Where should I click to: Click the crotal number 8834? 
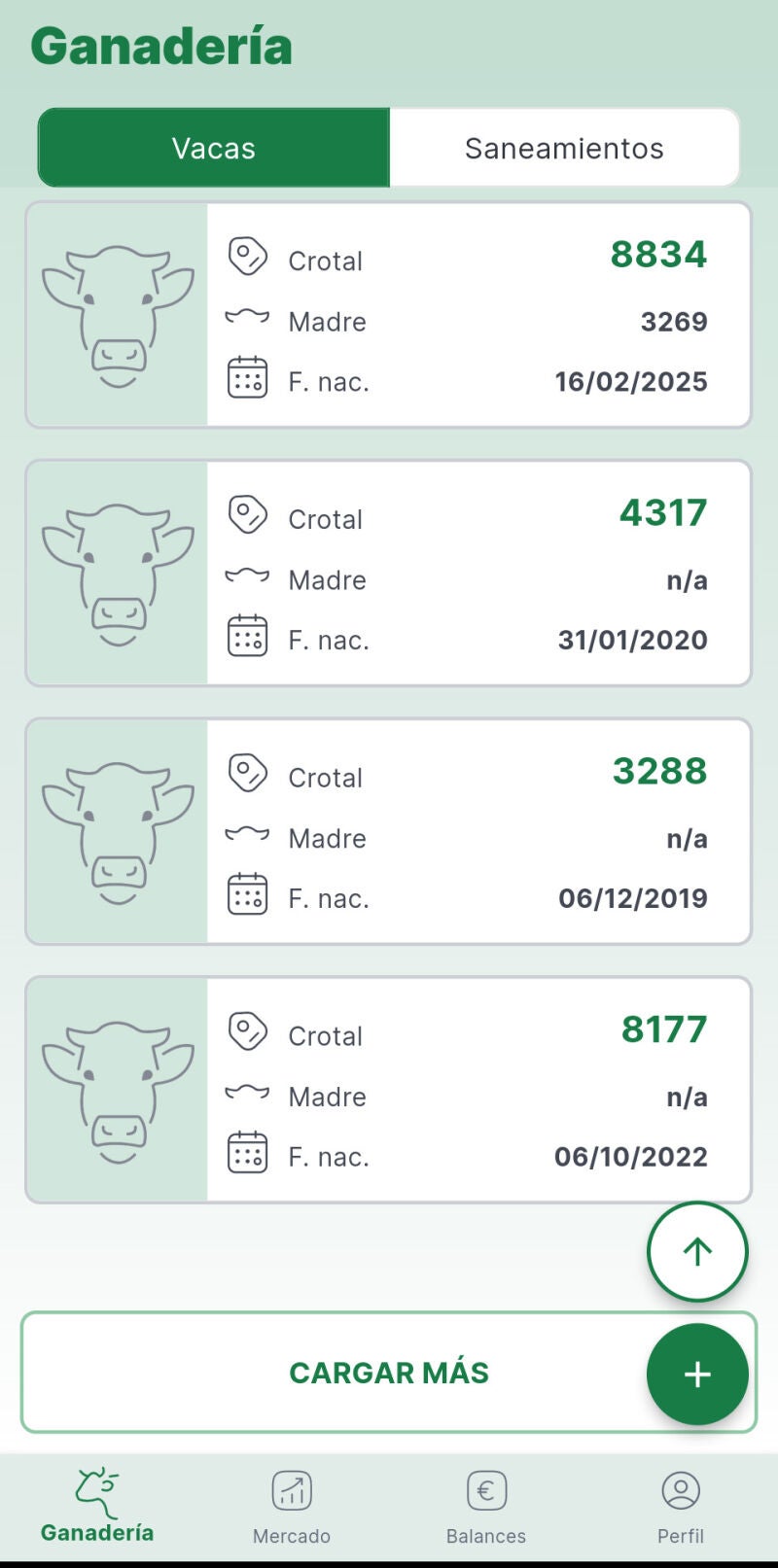point(658,255)
